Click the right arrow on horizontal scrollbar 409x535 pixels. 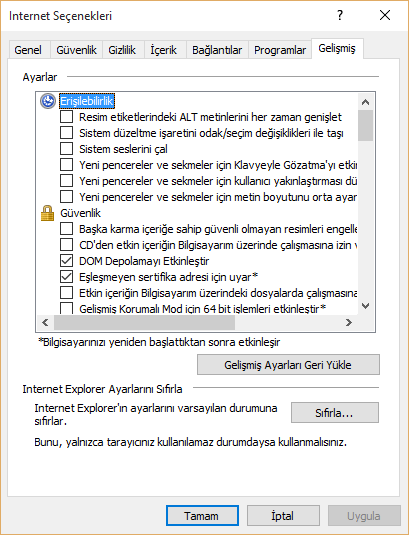349,322
